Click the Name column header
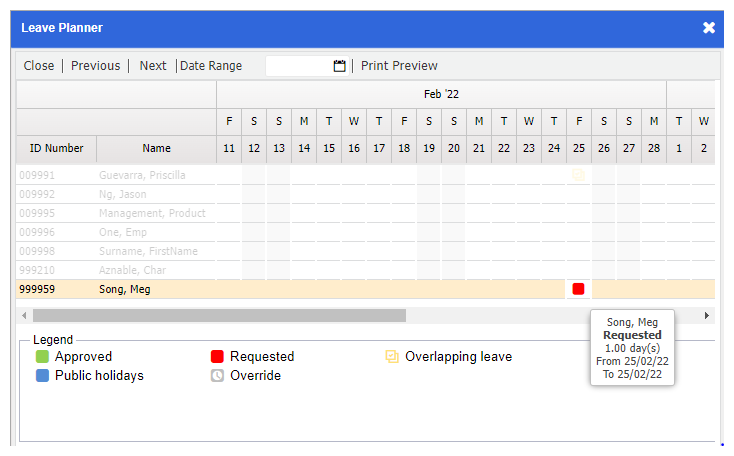 [x=156, y=148]
